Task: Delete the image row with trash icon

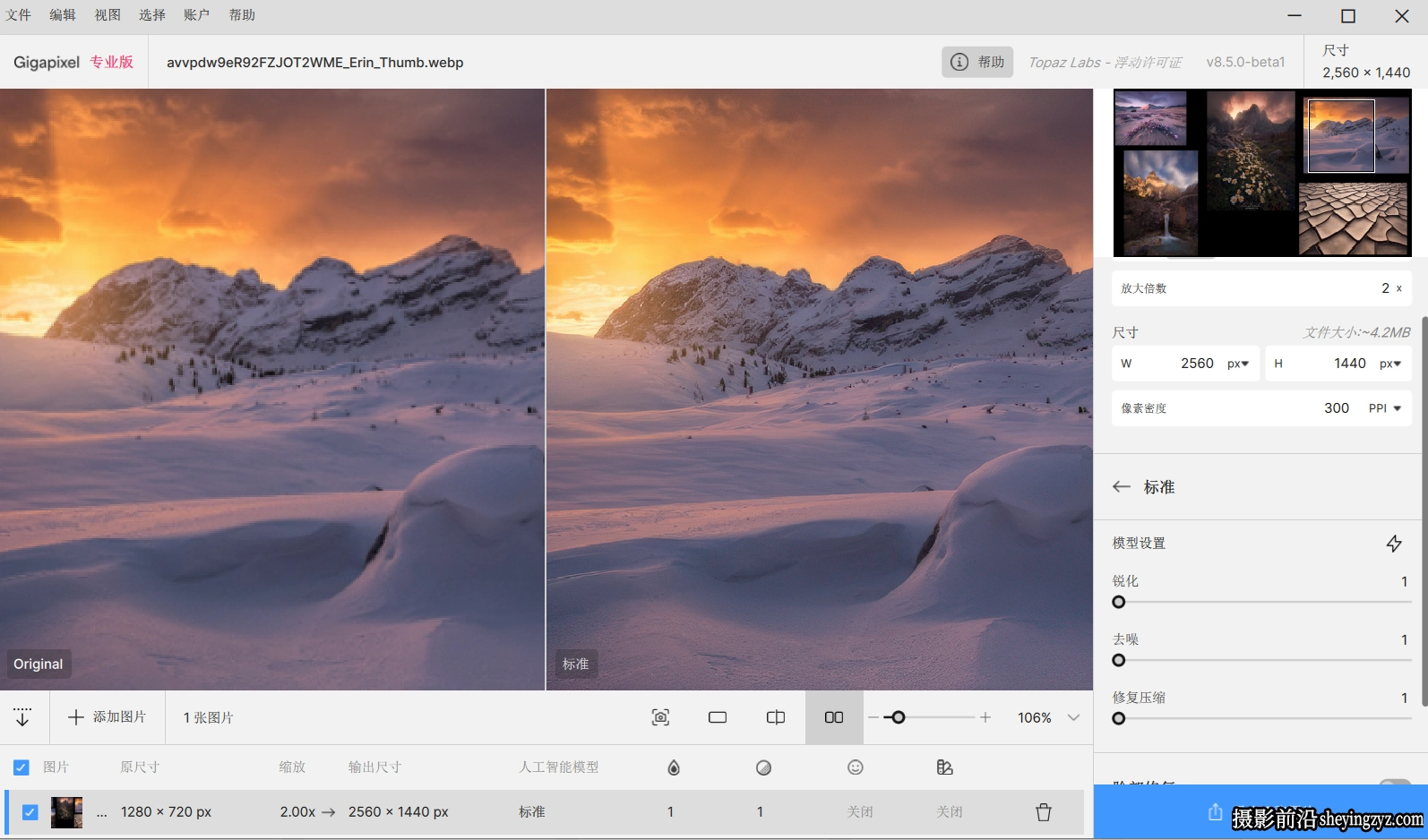Action: [x=1044, y=812]
